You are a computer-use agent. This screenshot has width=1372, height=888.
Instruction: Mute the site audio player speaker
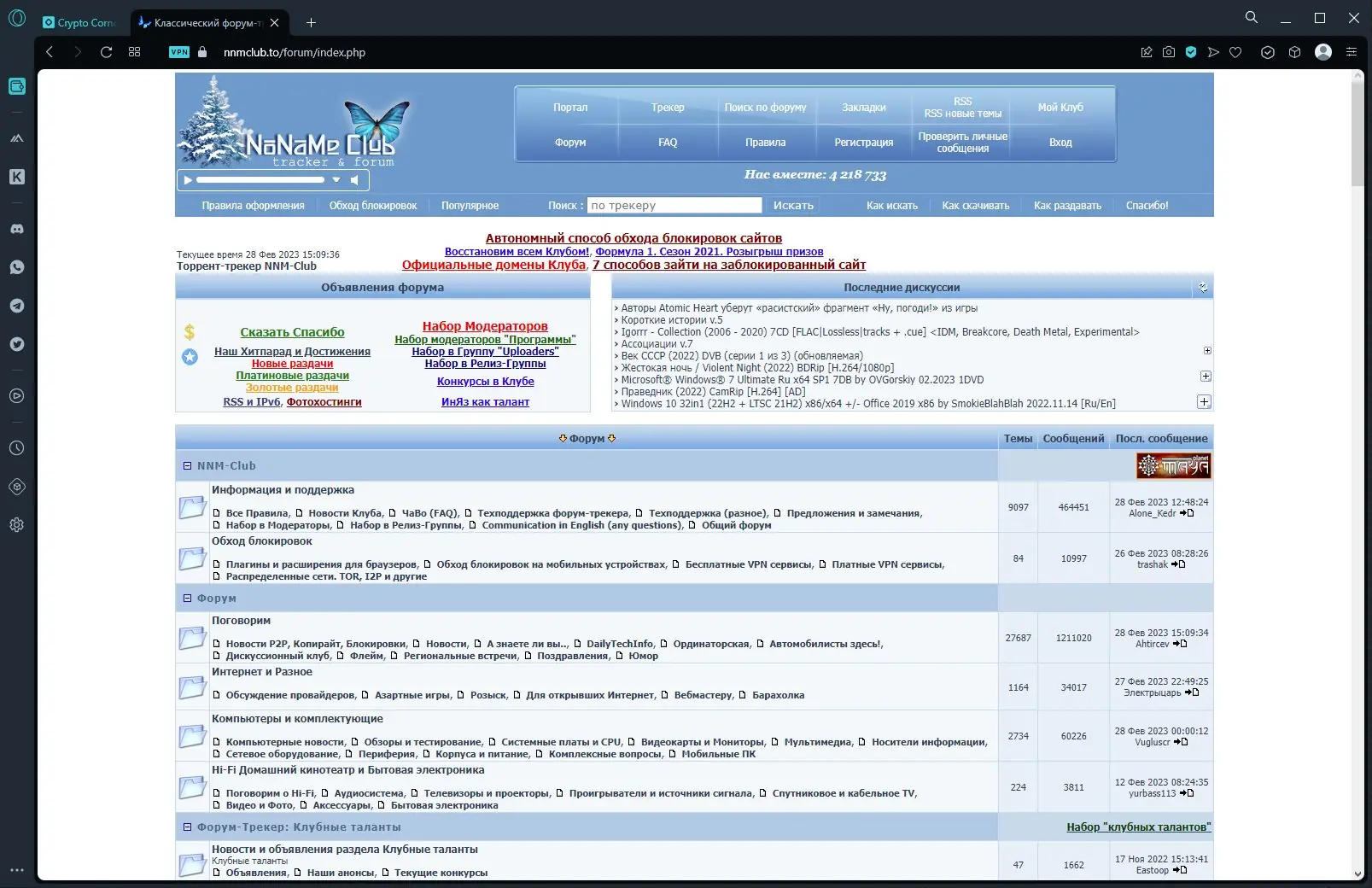coord(355,180)
